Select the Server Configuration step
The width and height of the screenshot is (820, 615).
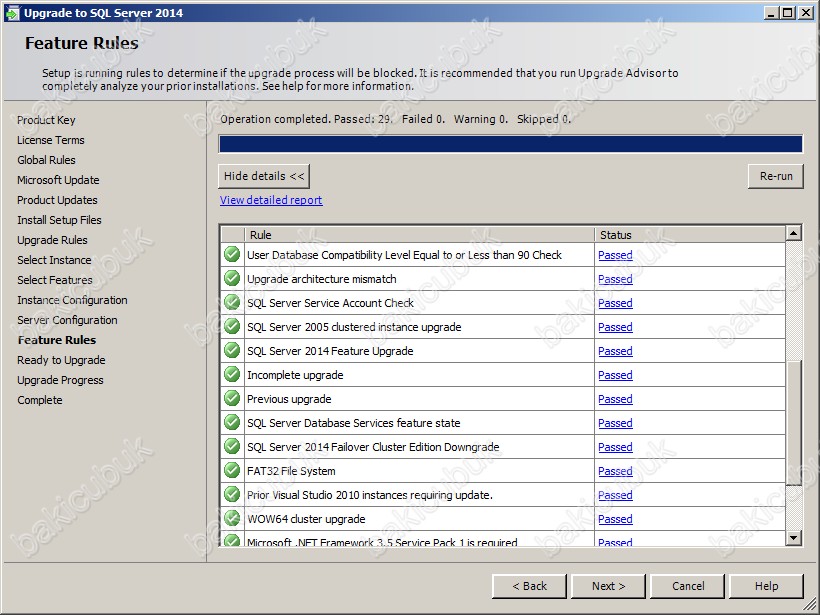click(x=67, y=320)
